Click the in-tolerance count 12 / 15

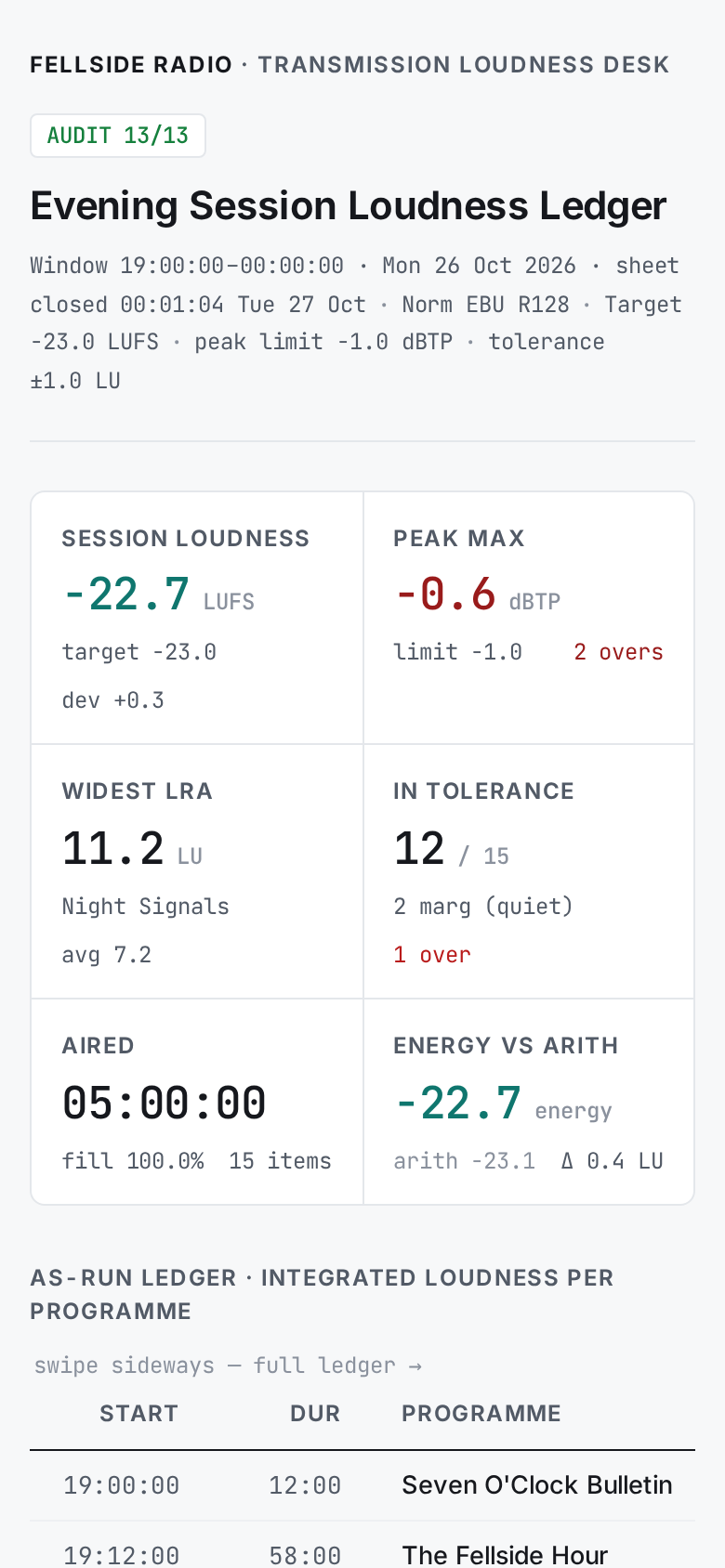tap(452, 849)
